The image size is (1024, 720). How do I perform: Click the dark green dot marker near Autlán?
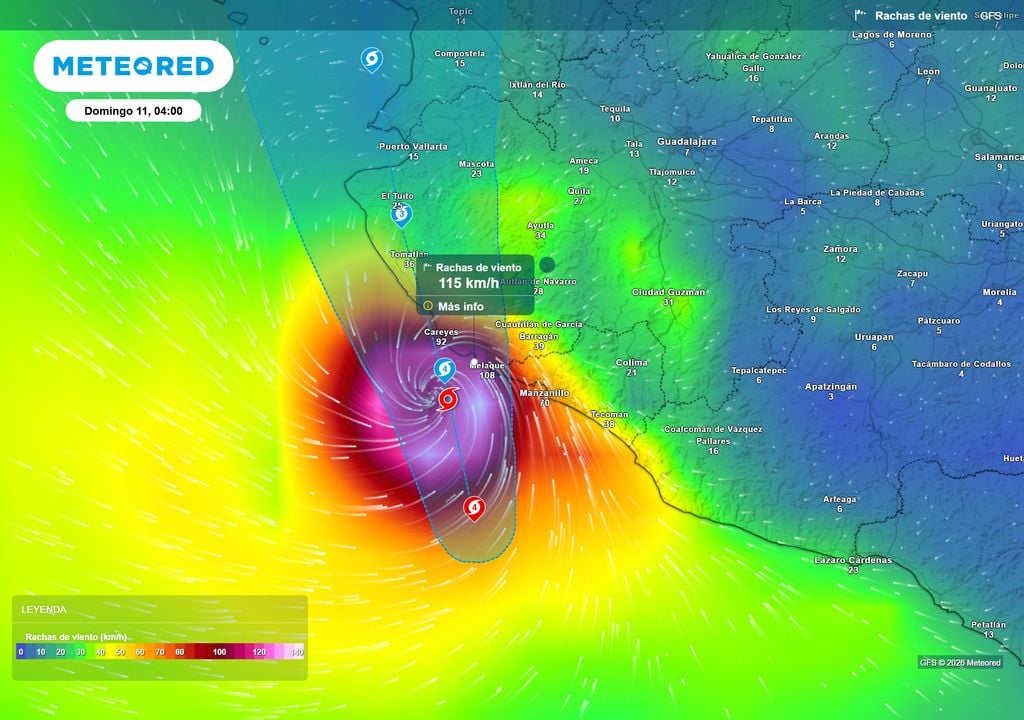(x=547, y=265)
